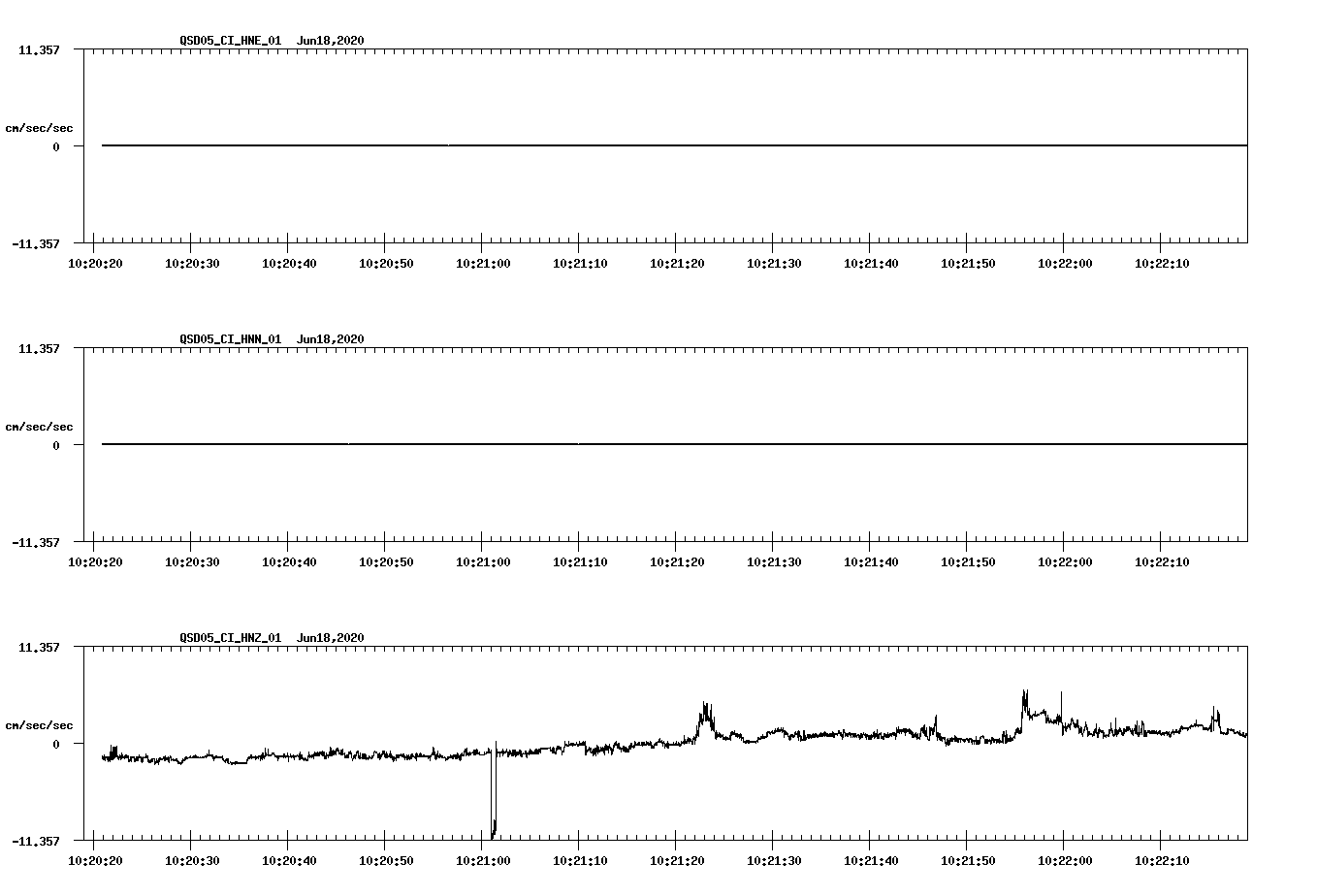This screenshot has width=1317, height=896.
Task: Click the 10:21:10 time label under HNN plot
Action: (580, 562)
